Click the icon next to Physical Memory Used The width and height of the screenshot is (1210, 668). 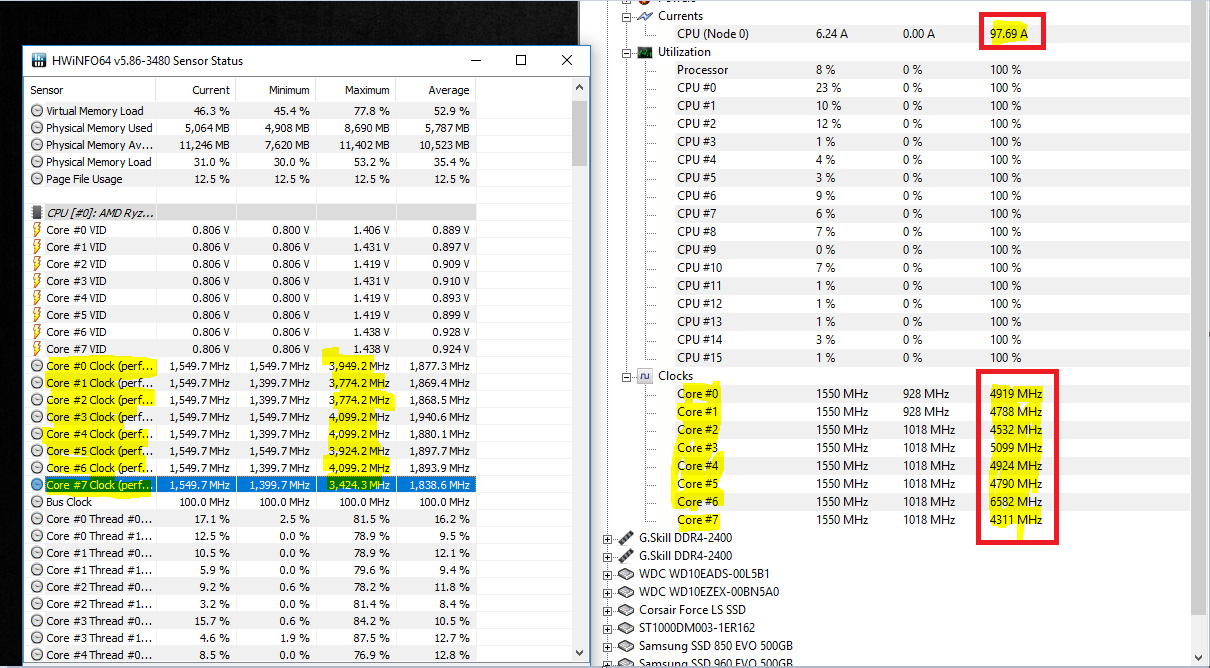(x=37, y=128)
